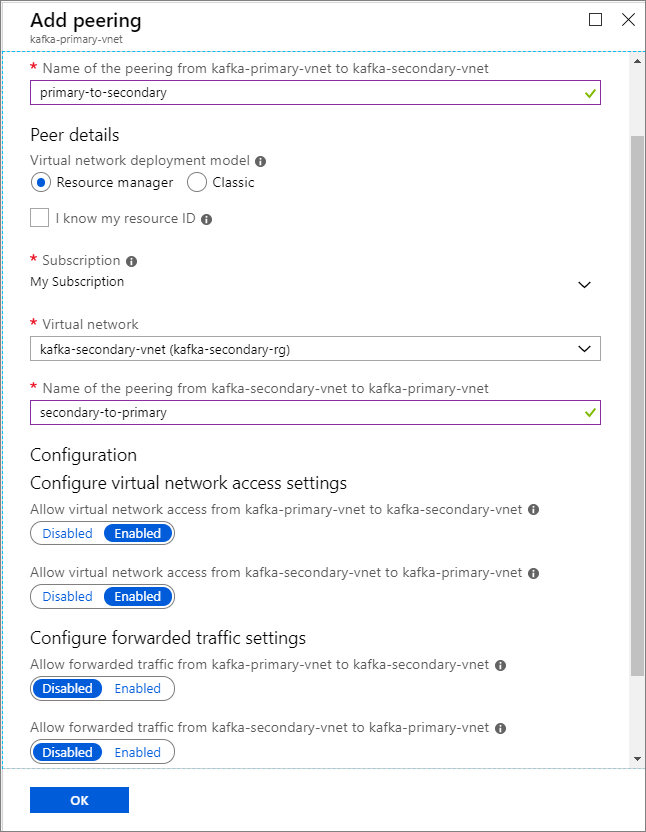Click the info icon beside I know my resource ID

coord(206,217)
